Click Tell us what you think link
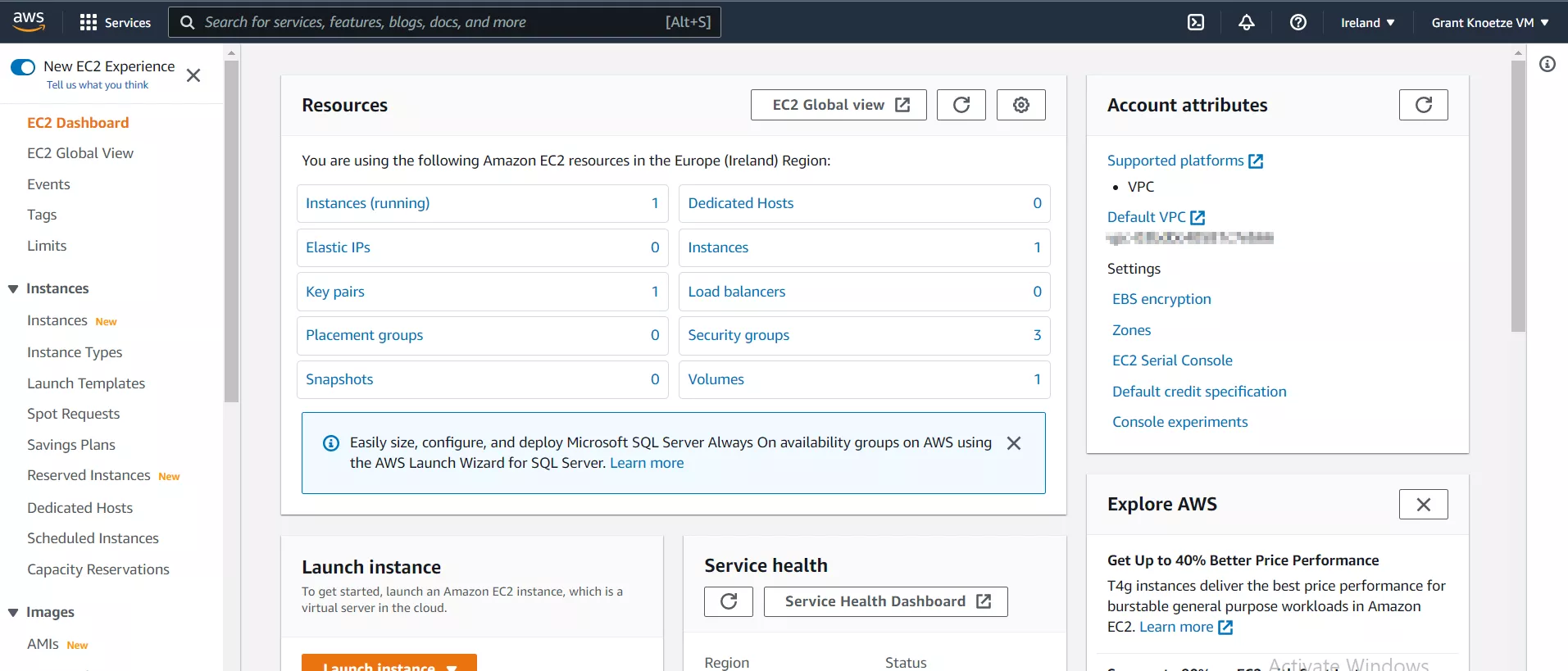 98,85
